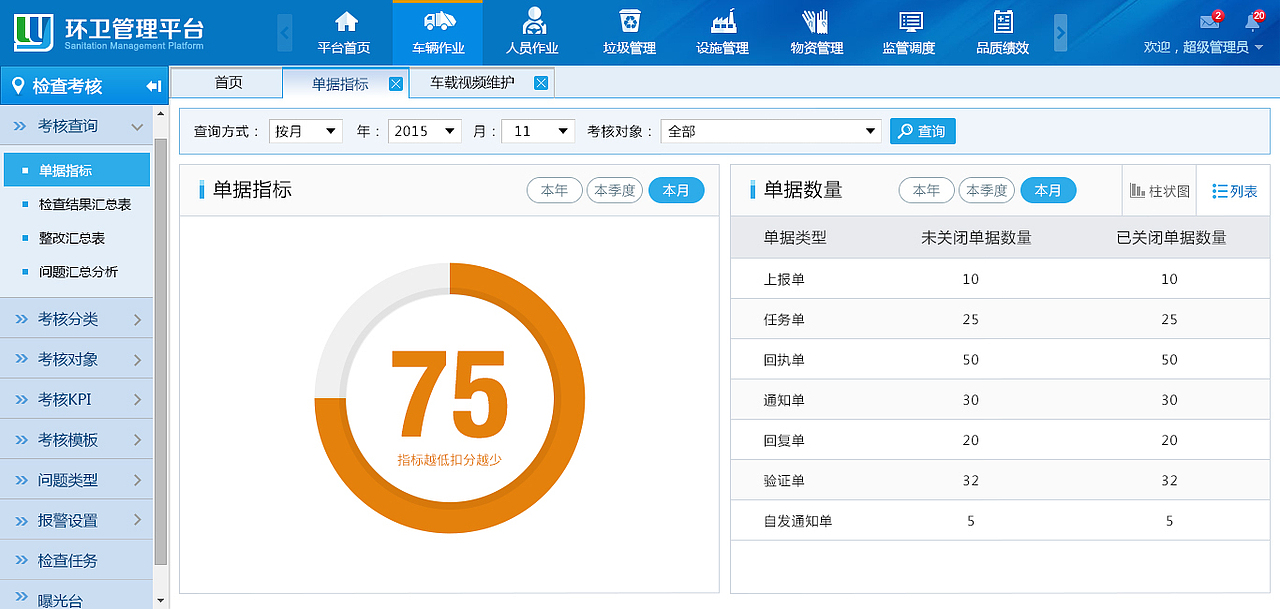Open 考核对象 dropdown showing 全部

(x=771, y=131)
